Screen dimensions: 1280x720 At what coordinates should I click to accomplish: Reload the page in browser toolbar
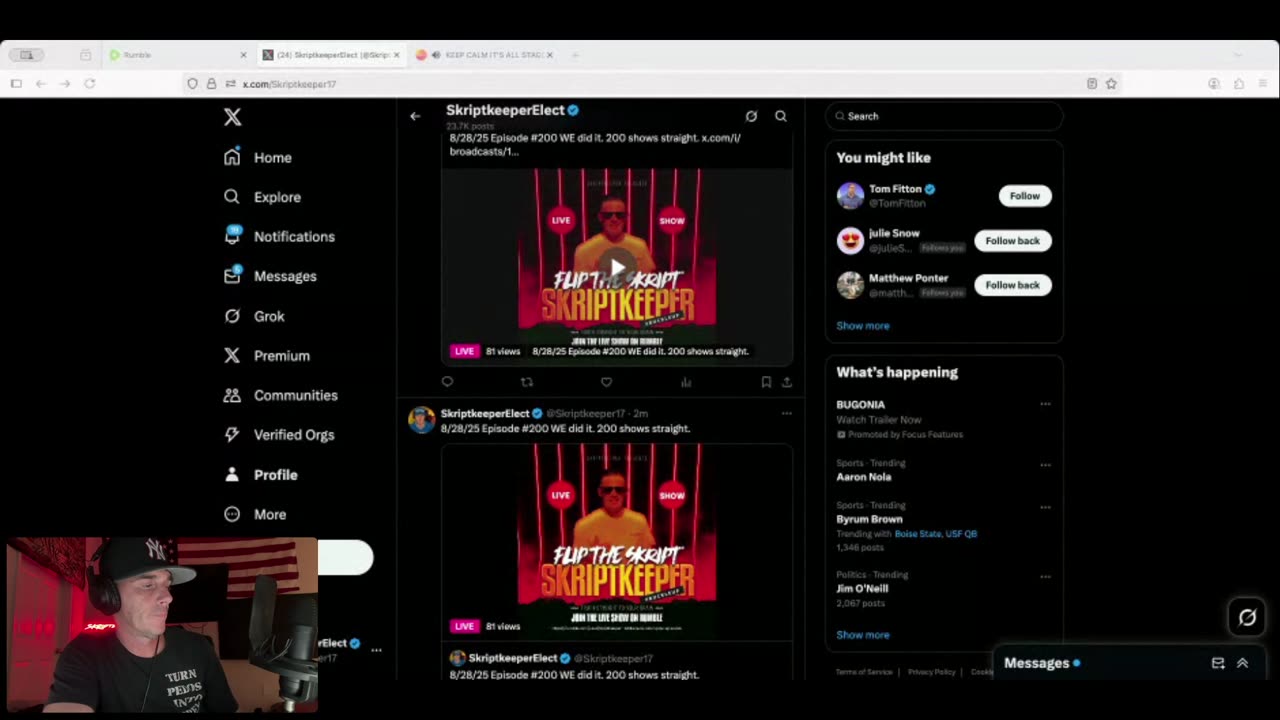[89, 84]
